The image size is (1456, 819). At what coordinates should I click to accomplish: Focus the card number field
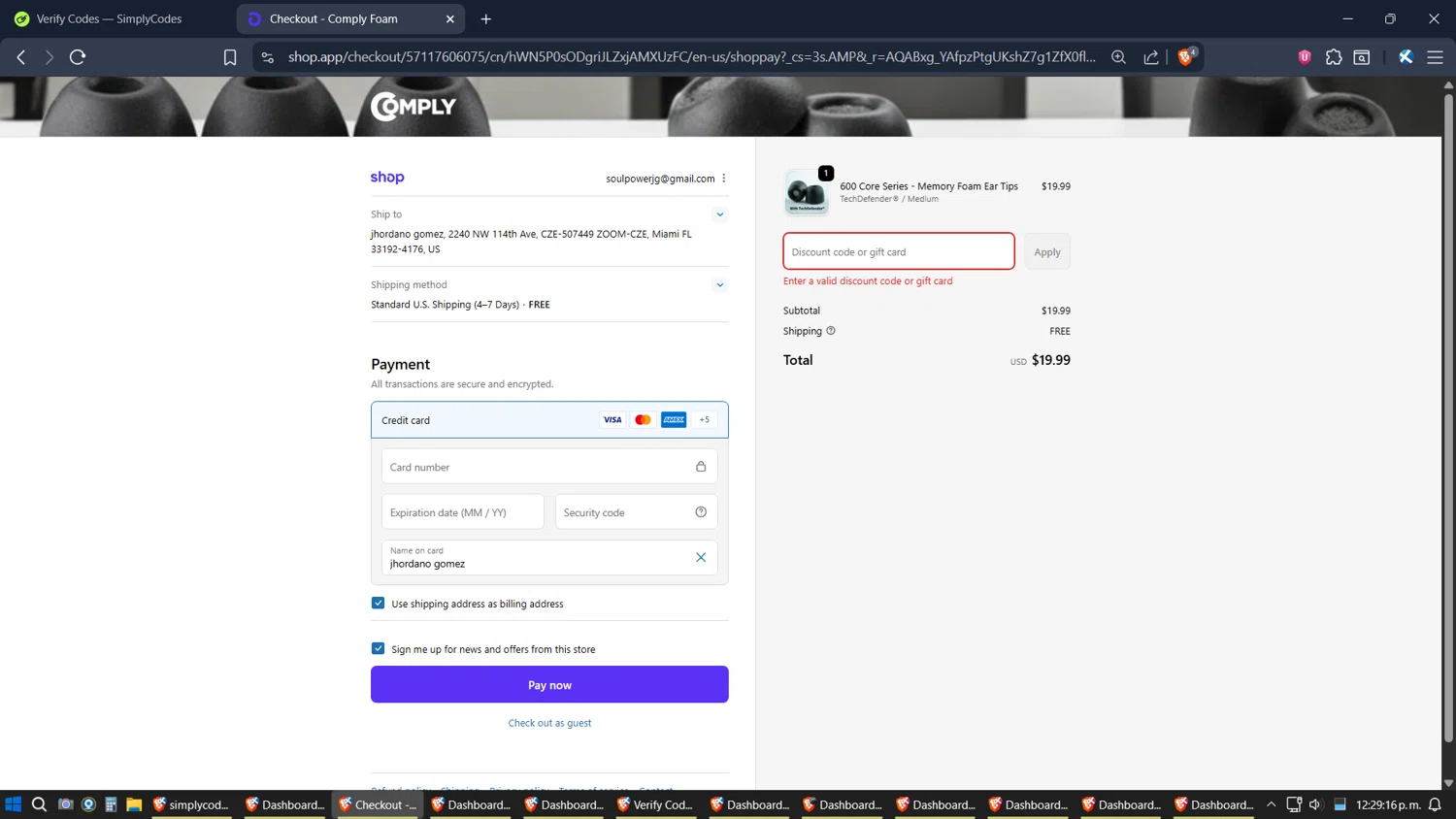[x=549, y=467]
